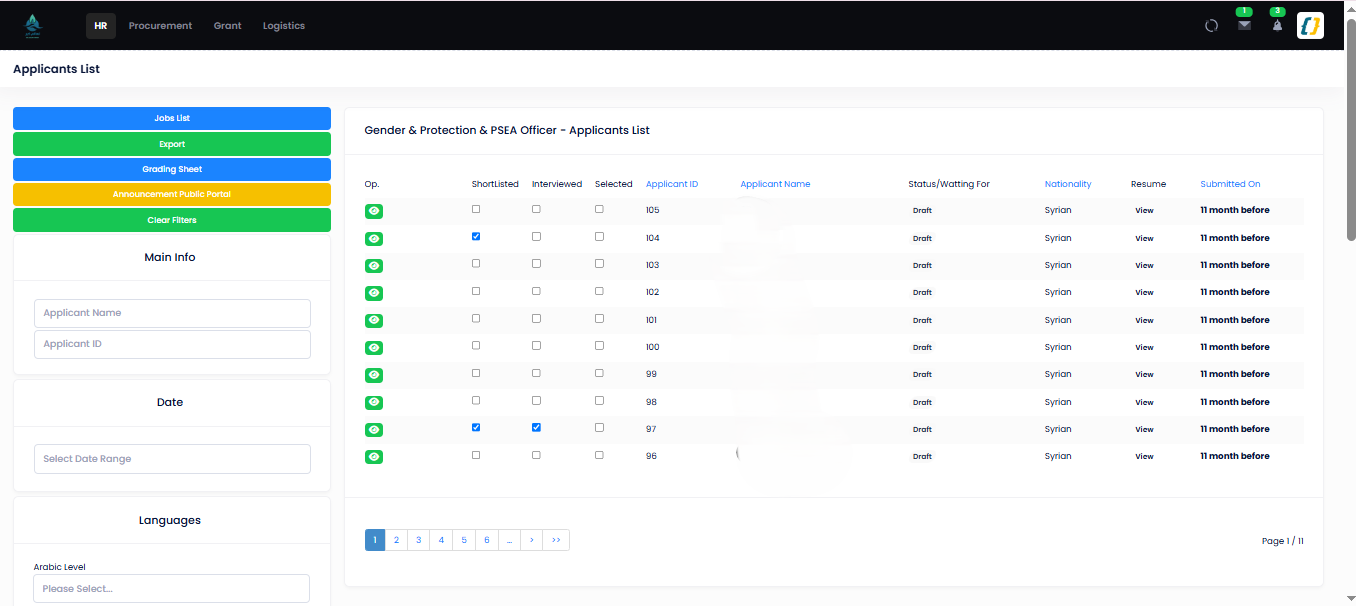
Task: Open the Arabic Level dropdown
Action: pyautogui.click(x=172, y=589)
